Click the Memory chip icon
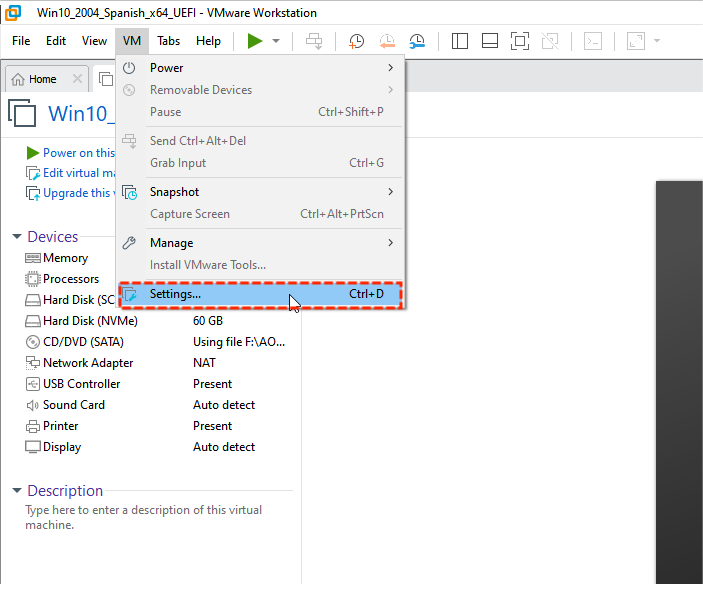703x589 pixels. point(33,258)
